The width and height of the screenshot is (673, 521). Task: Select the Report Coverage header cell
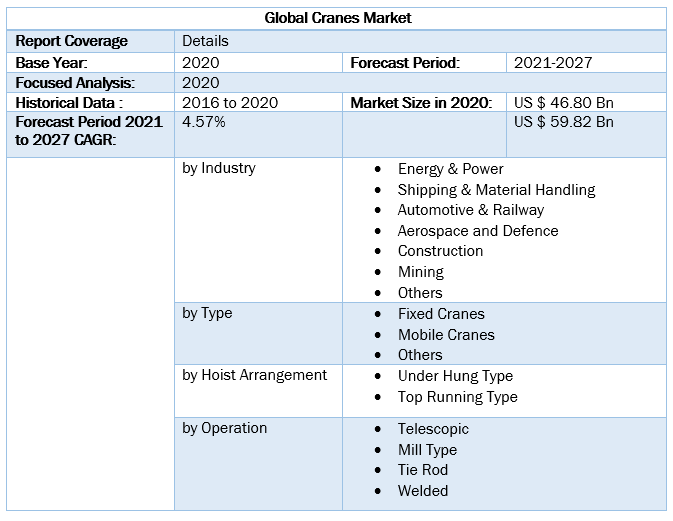coord(72,41)
